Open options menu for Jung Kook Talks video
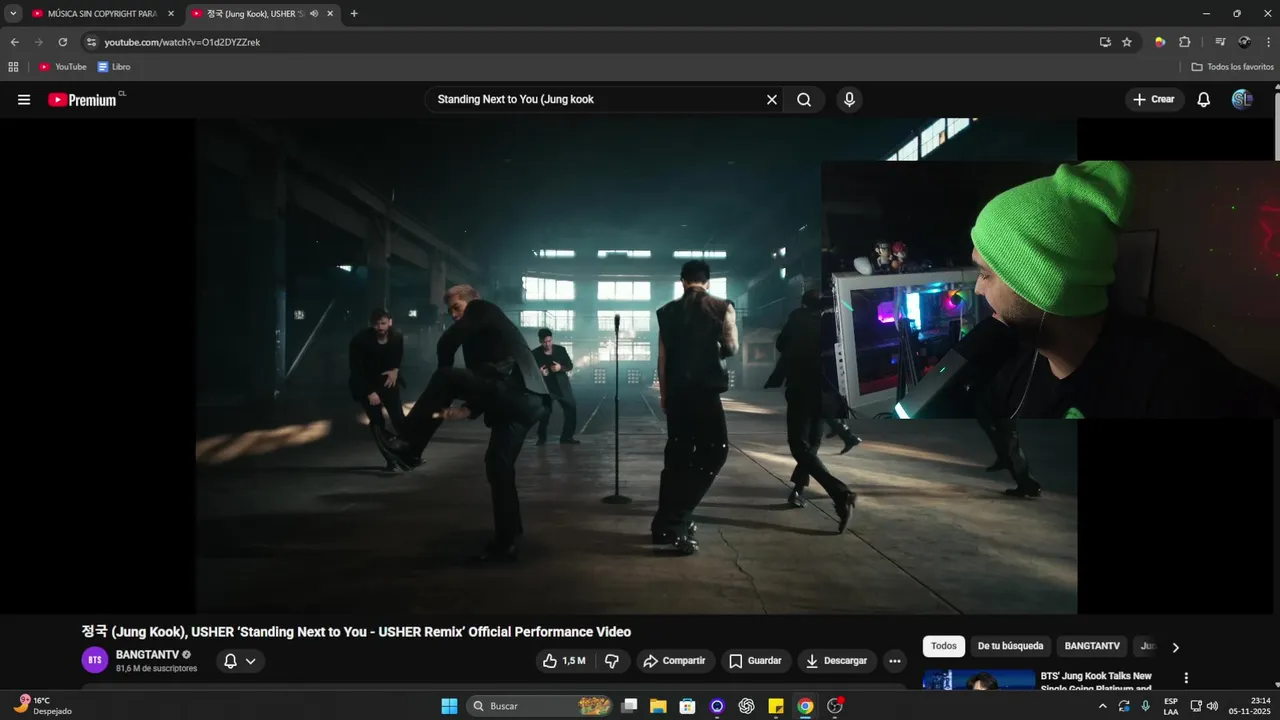1280x720 pixels. [1186, 678]
